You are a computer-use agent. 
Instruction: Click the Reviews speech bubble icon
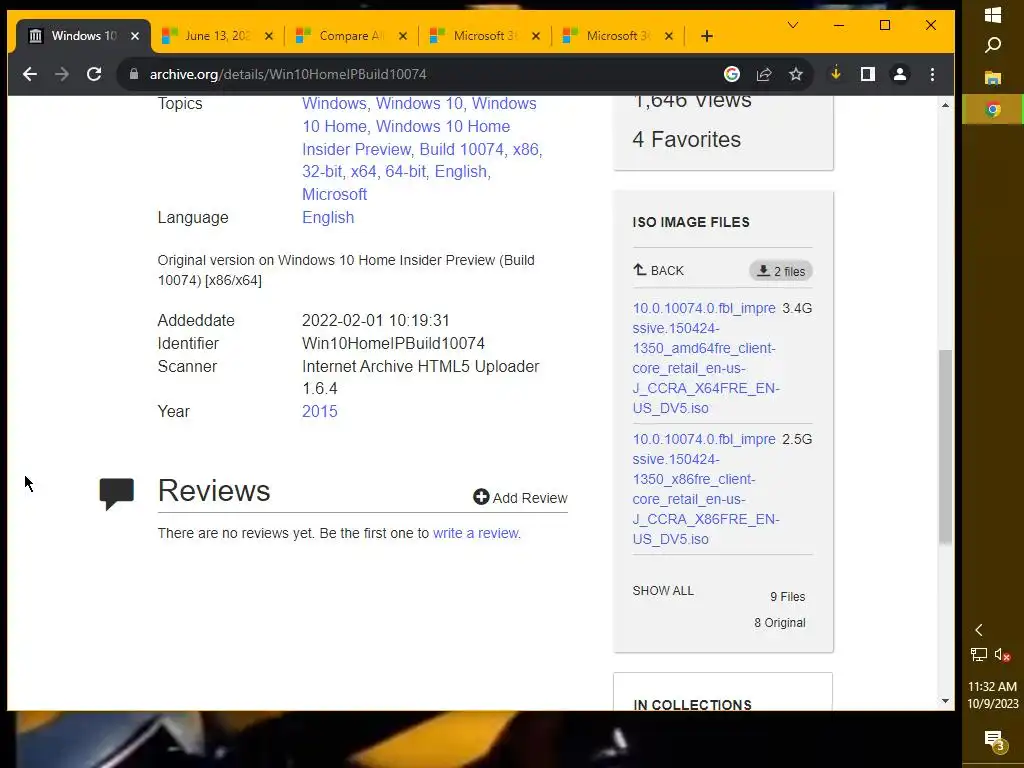click(x=116, y=494)
